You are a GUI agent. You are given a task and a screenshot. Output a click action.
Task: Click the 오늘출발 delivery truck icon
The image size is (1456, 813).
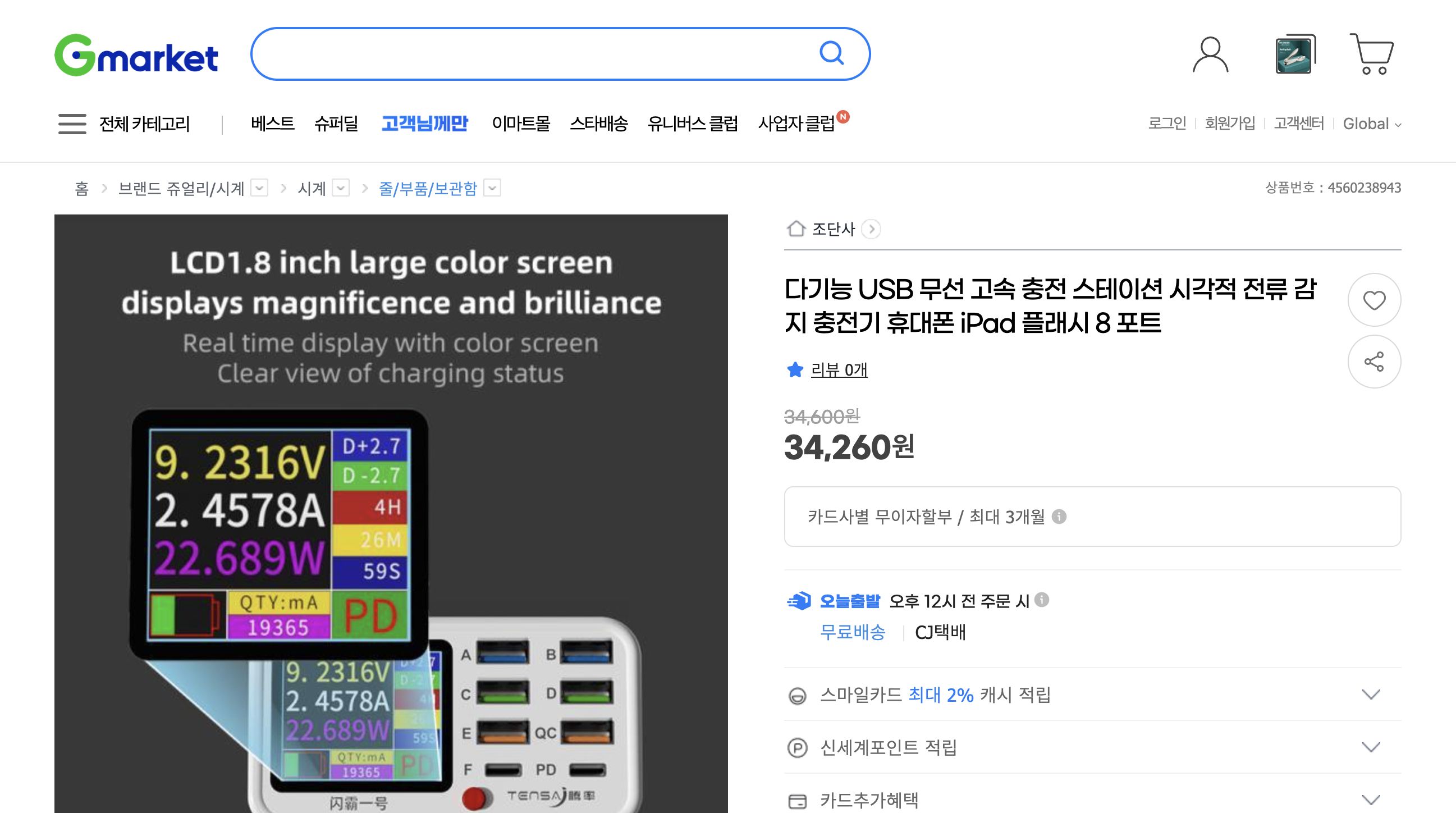[800, 601]
